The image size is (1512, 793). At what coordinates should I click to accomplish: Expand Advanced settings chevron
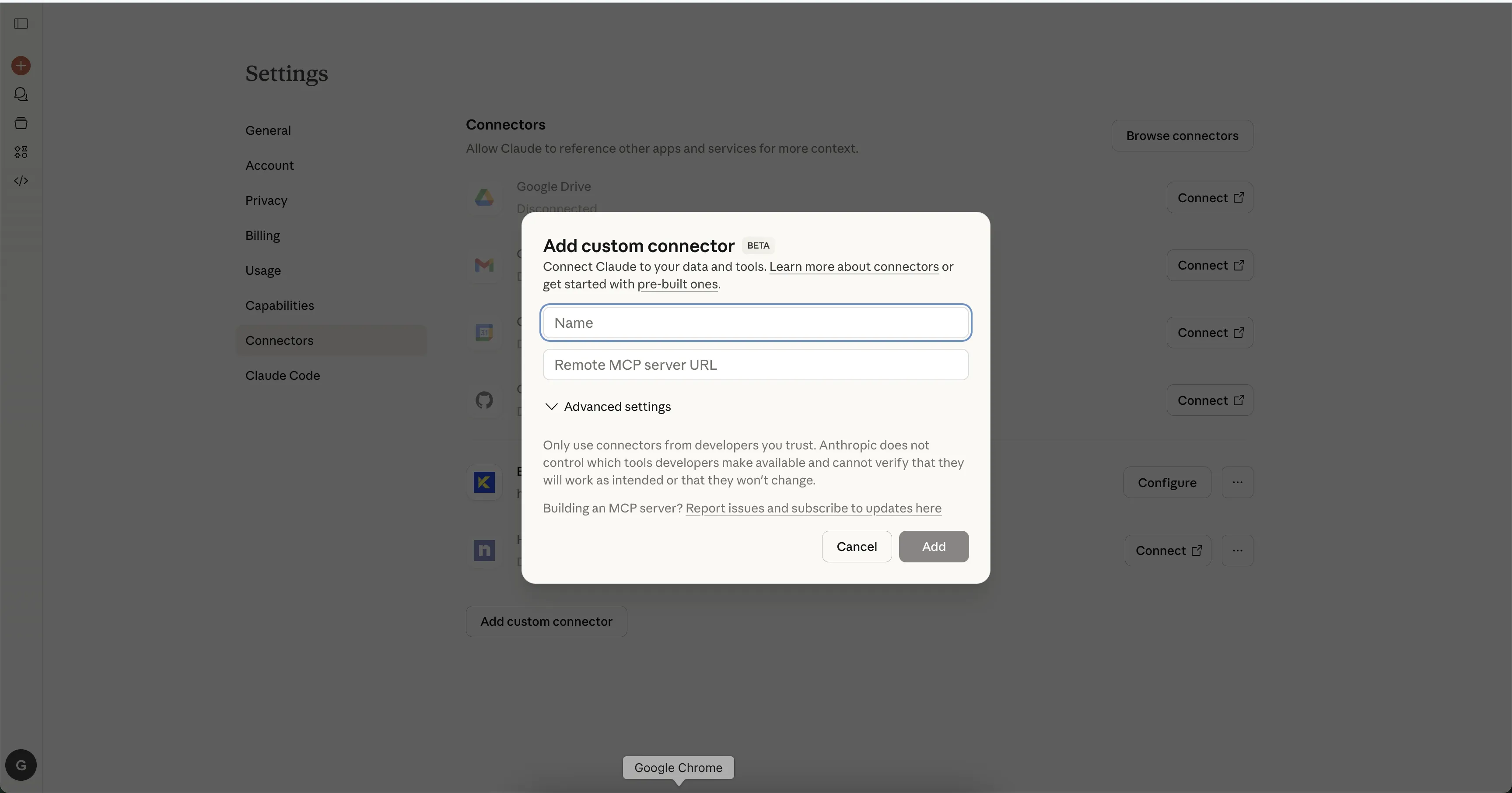551,407
